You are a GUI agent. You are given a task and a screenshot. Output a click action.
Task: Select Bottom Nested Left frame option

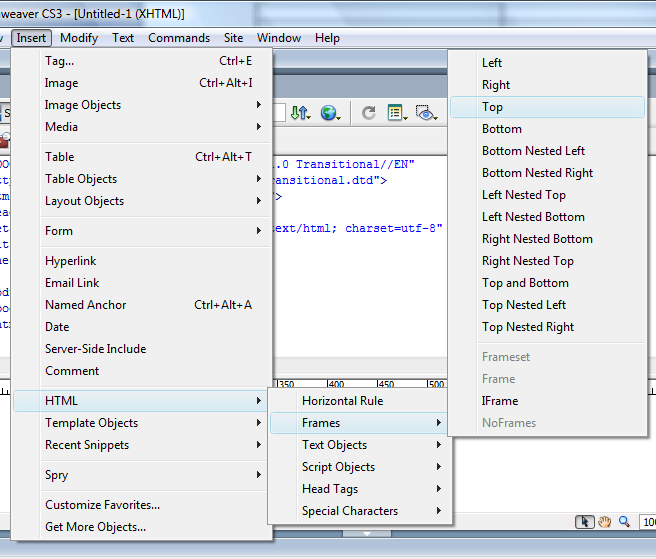(547, 151)
